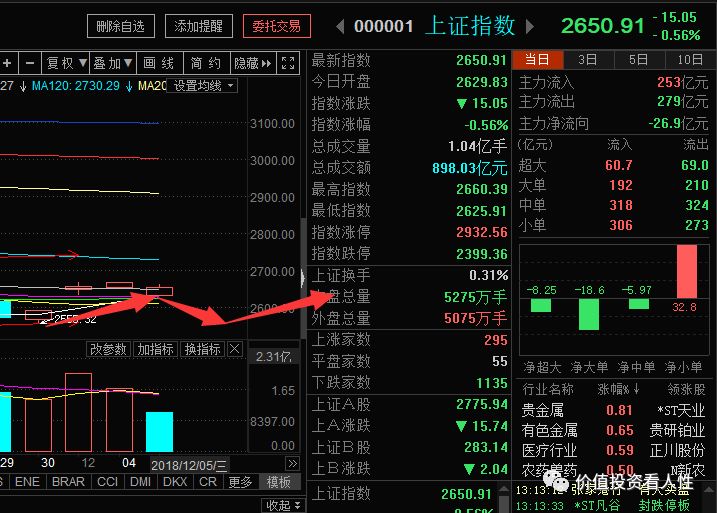Image resolution: width=717 pixels, height=513 pixels.
Task: Sort by 涨幅% column arrow
Action: (636, 389)
